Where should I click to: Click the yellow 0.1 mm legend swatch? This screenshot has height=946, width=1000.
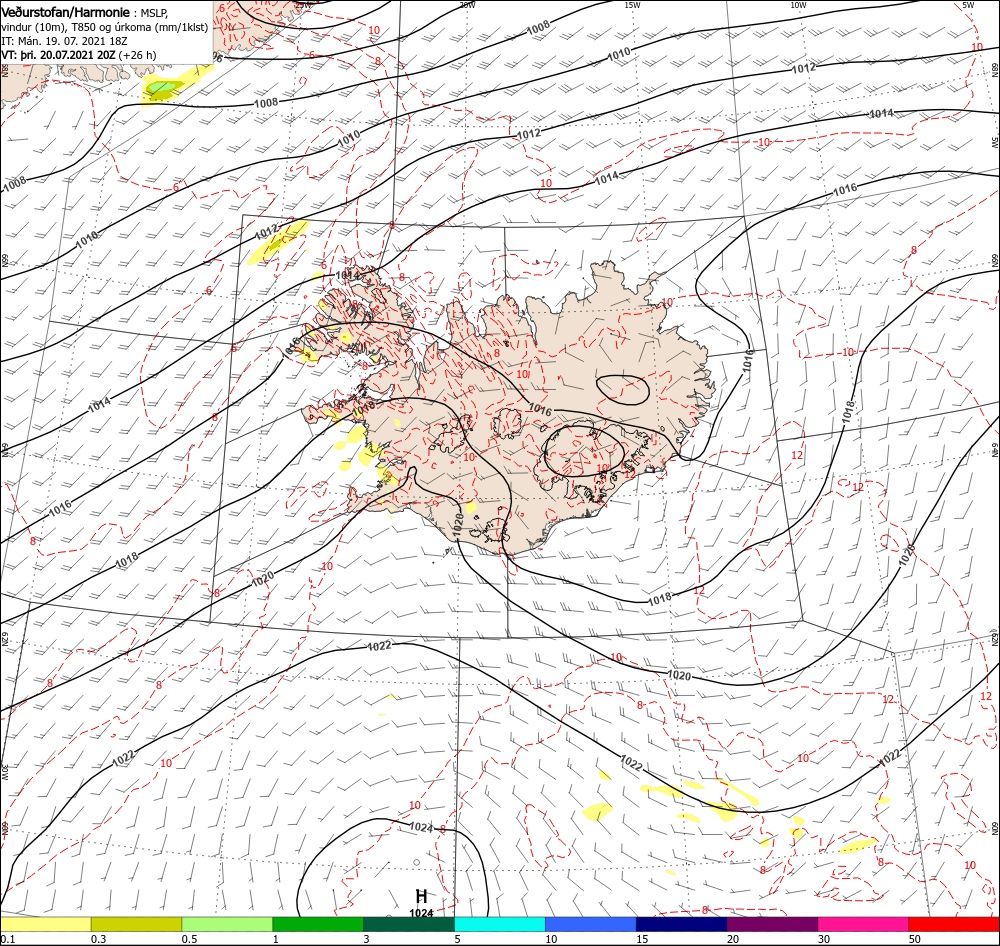[x=45, y=924]
